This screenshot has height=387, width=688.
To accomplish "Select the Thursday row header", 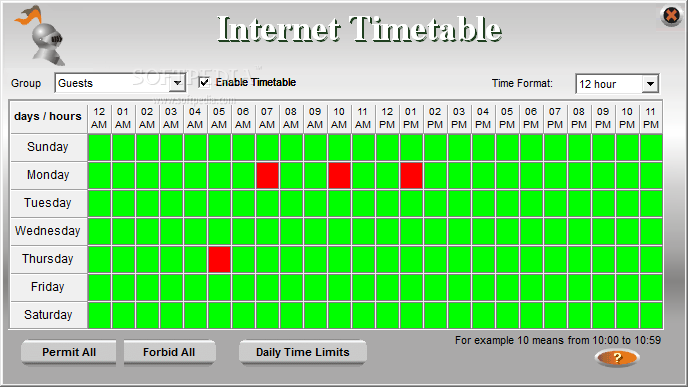I will (49, 259).
